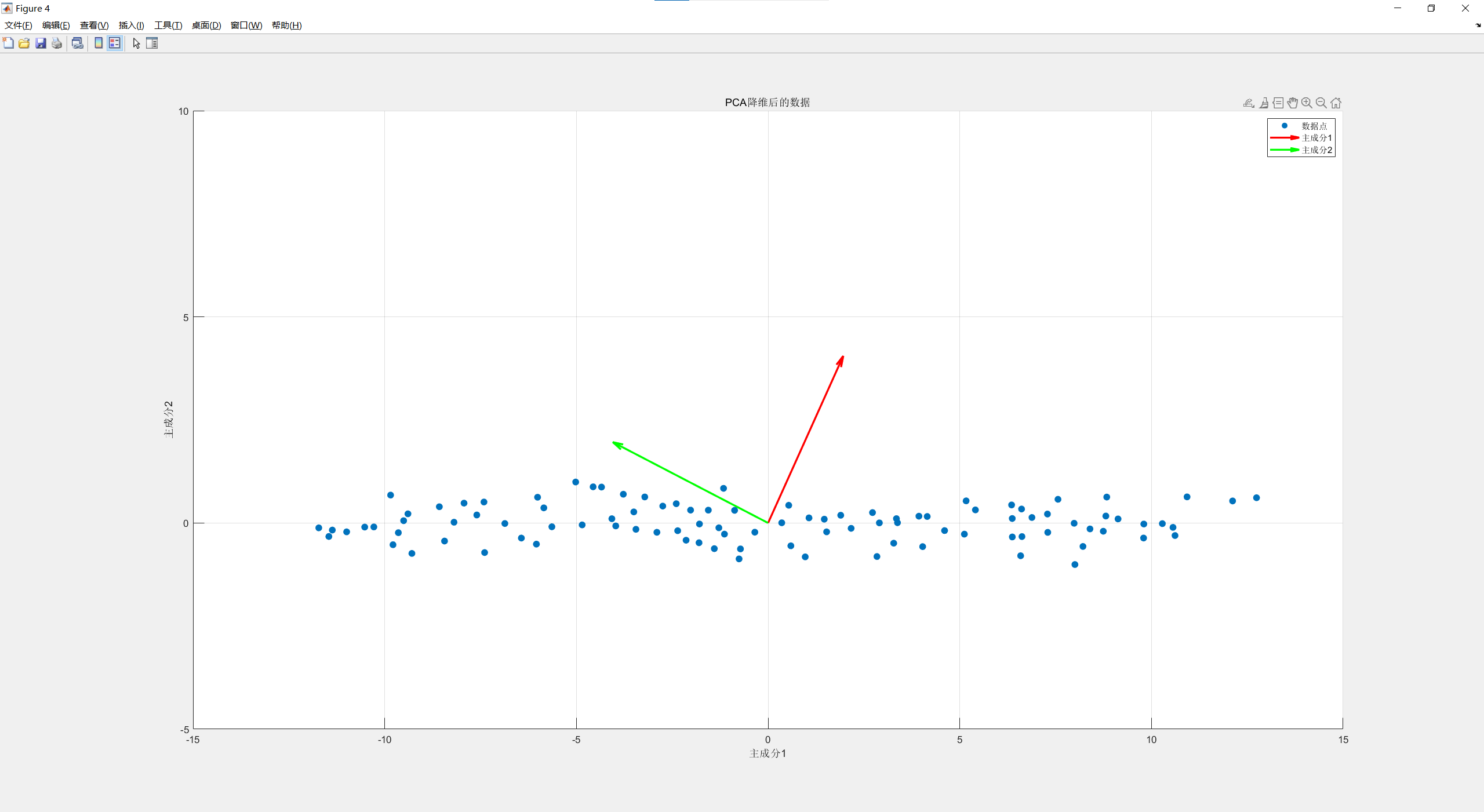Image resolution: width=1484 pixels, height=812 pixels.
Task: Save the figure with floppy disk icon
Action: (41, 43)
